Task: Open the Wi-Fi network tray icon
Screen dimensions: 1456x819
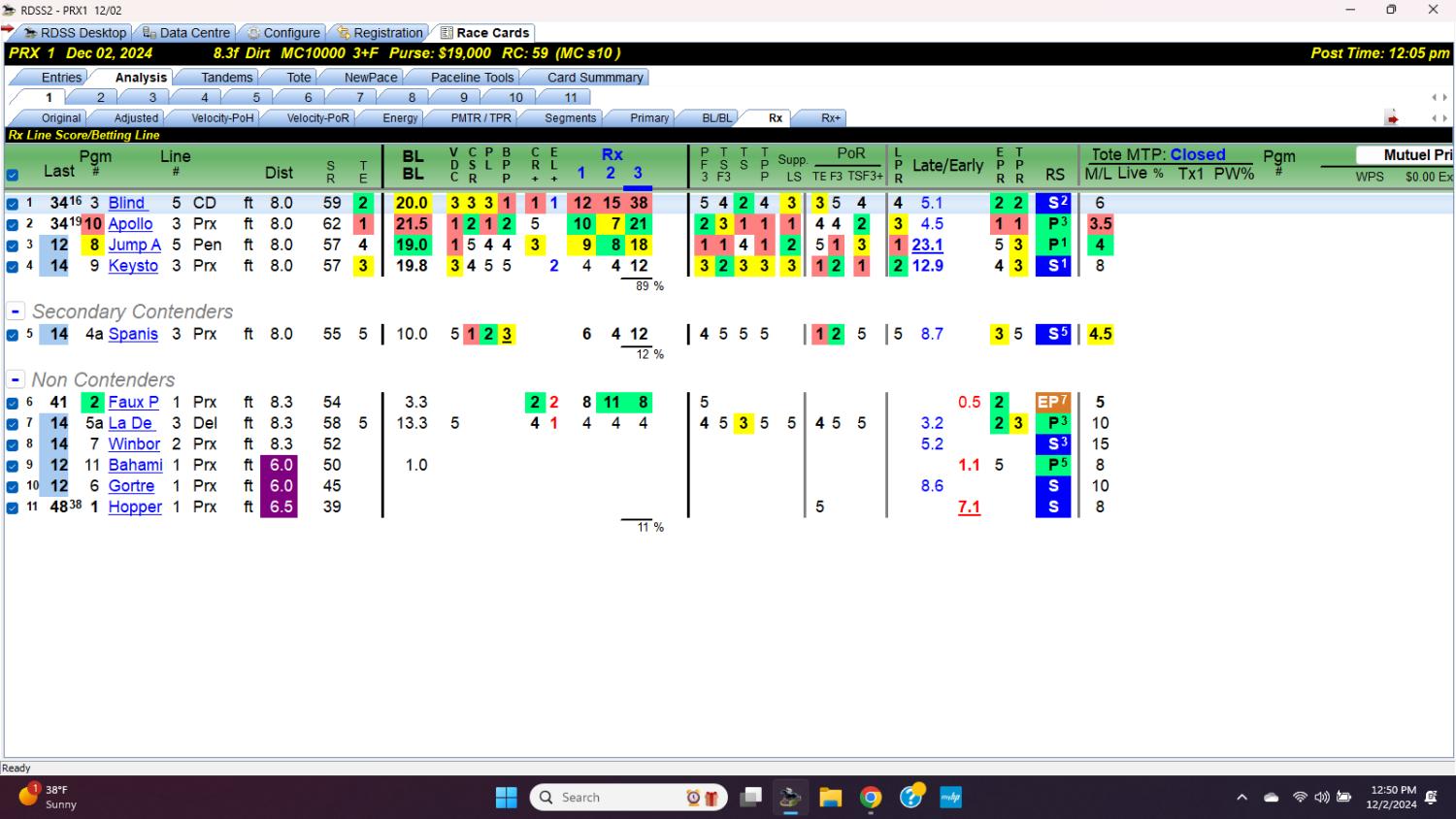Action: pyautogui.click(x=1300, y=798)
